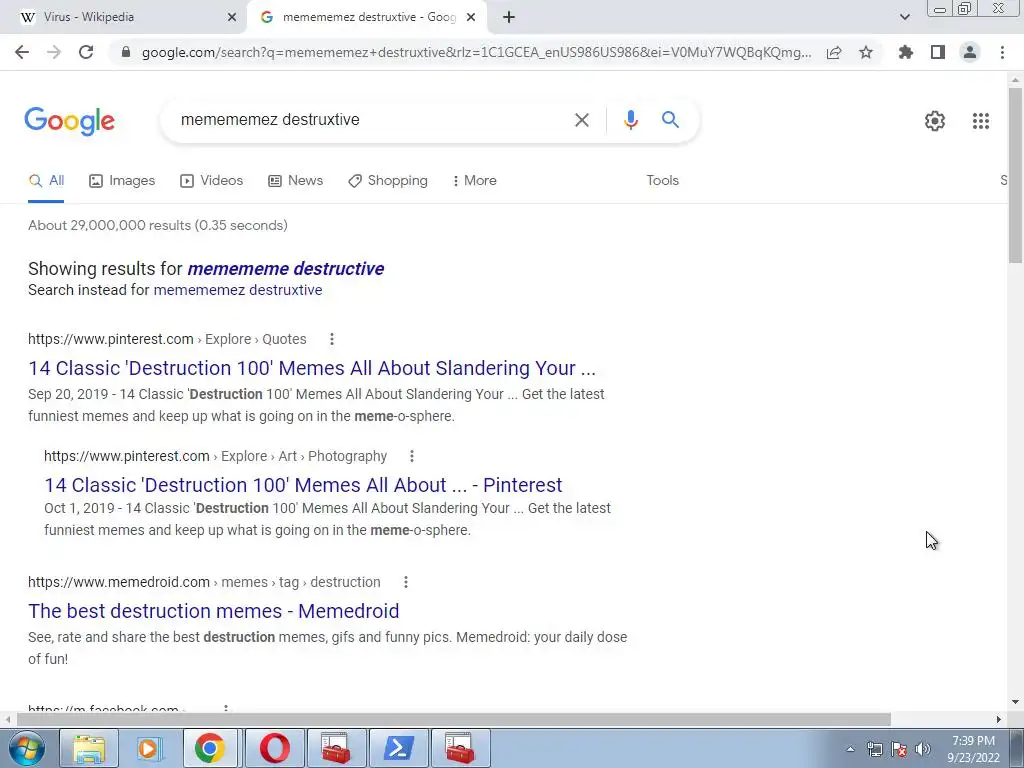Show hidden system tray icons
The image size is (1024, 768).
coord(850,749)
